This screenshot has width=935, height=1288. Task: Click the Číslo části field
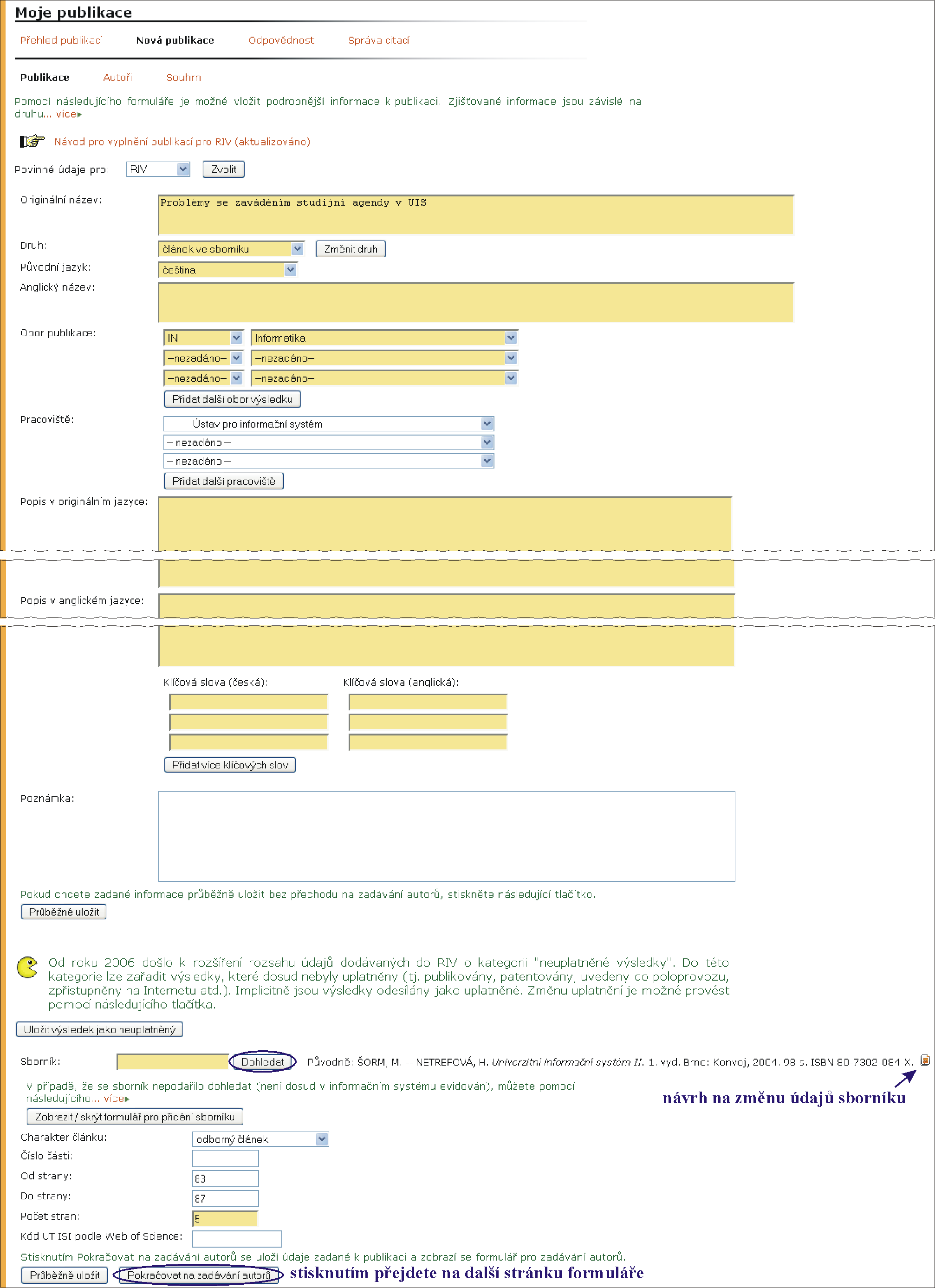click(225, 1158)
